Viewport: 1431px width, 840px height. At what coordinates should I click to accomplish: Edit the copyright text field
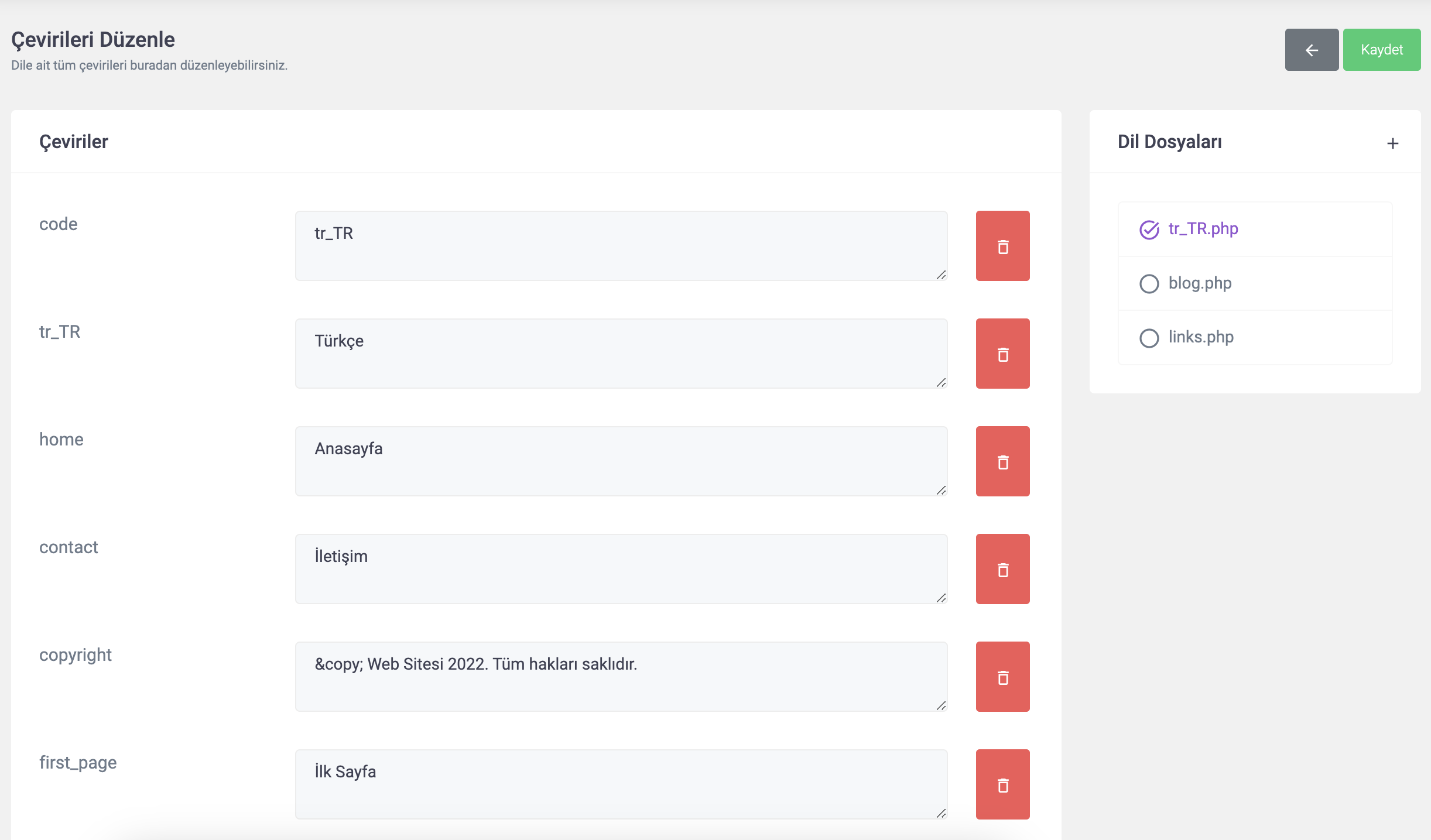coord(621,677)
